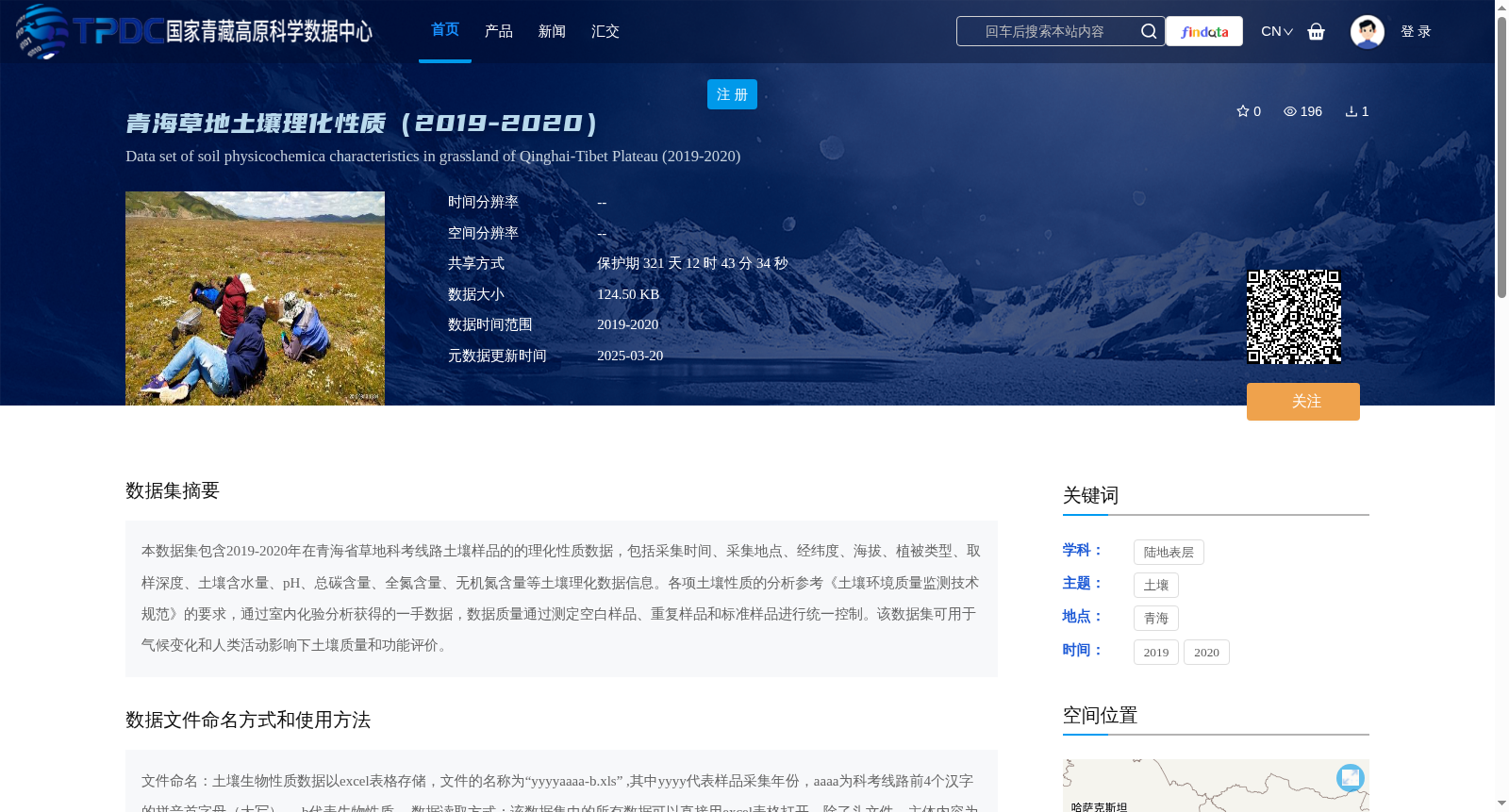The image size is (1509, 812).
Task: Click the 124.50 KB data size value
Action: tap(628, 294)
